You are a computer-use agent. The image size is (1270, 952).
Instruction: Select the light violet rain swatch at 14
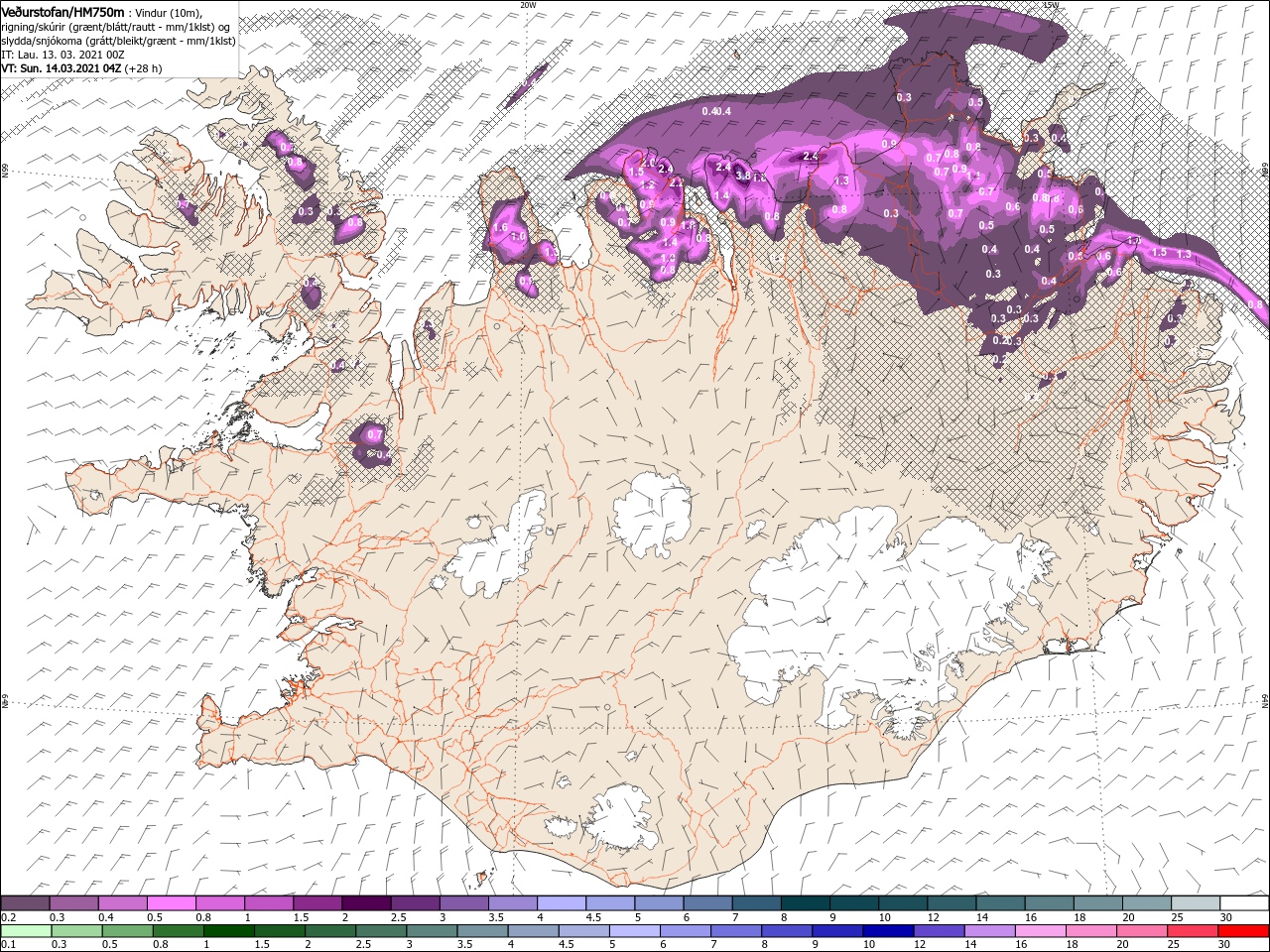pyautogui.click(x=988, y=931)
